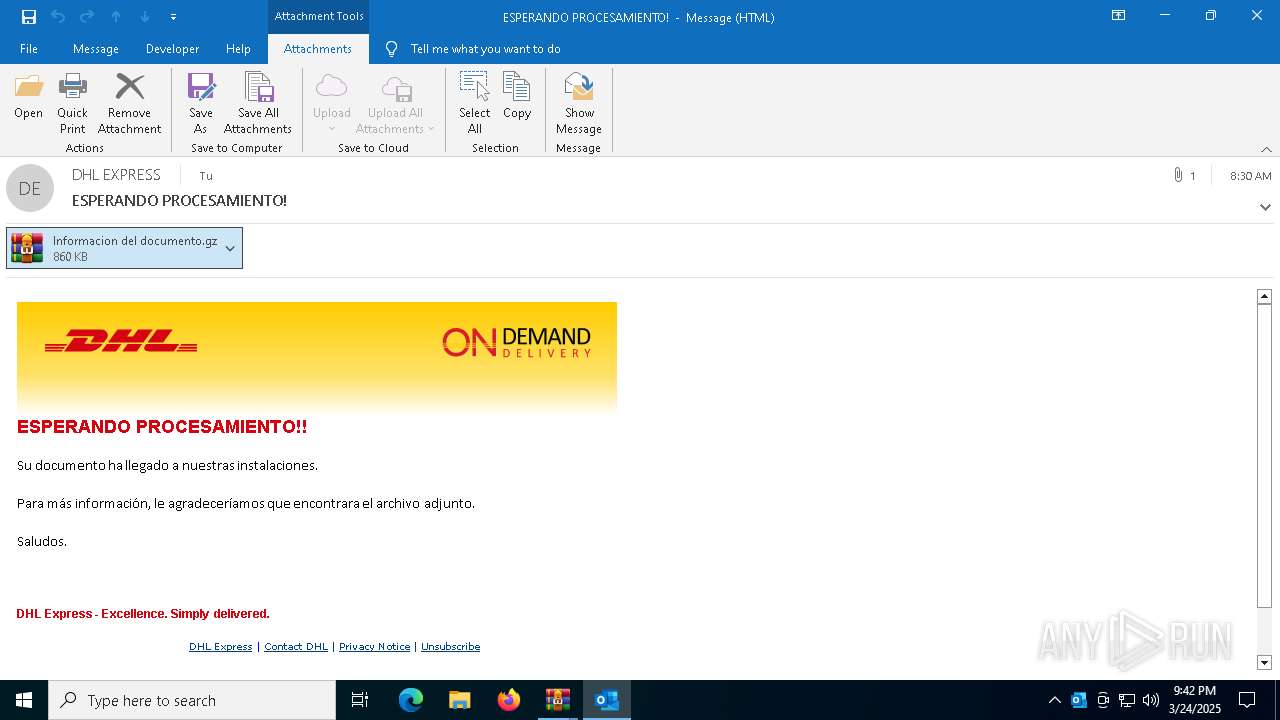Open WinRAR from taskbar

[558, 700]
